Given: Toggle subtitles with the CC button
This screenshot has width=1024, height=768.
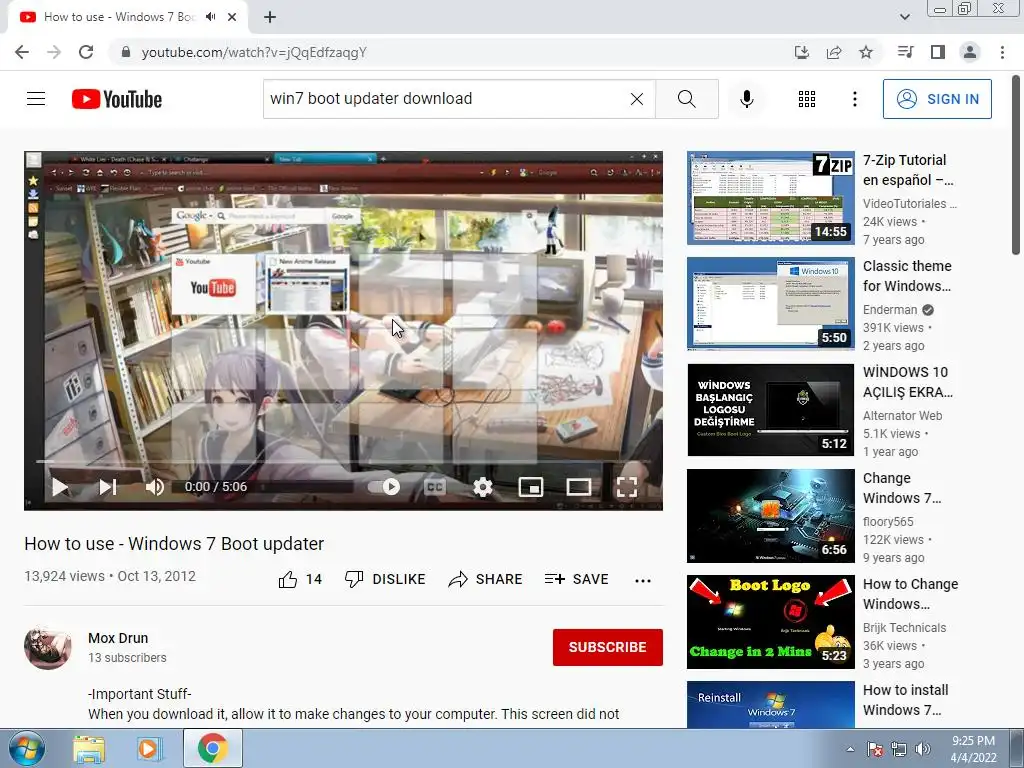Looking at the screenshot, I should click(434, 487).
